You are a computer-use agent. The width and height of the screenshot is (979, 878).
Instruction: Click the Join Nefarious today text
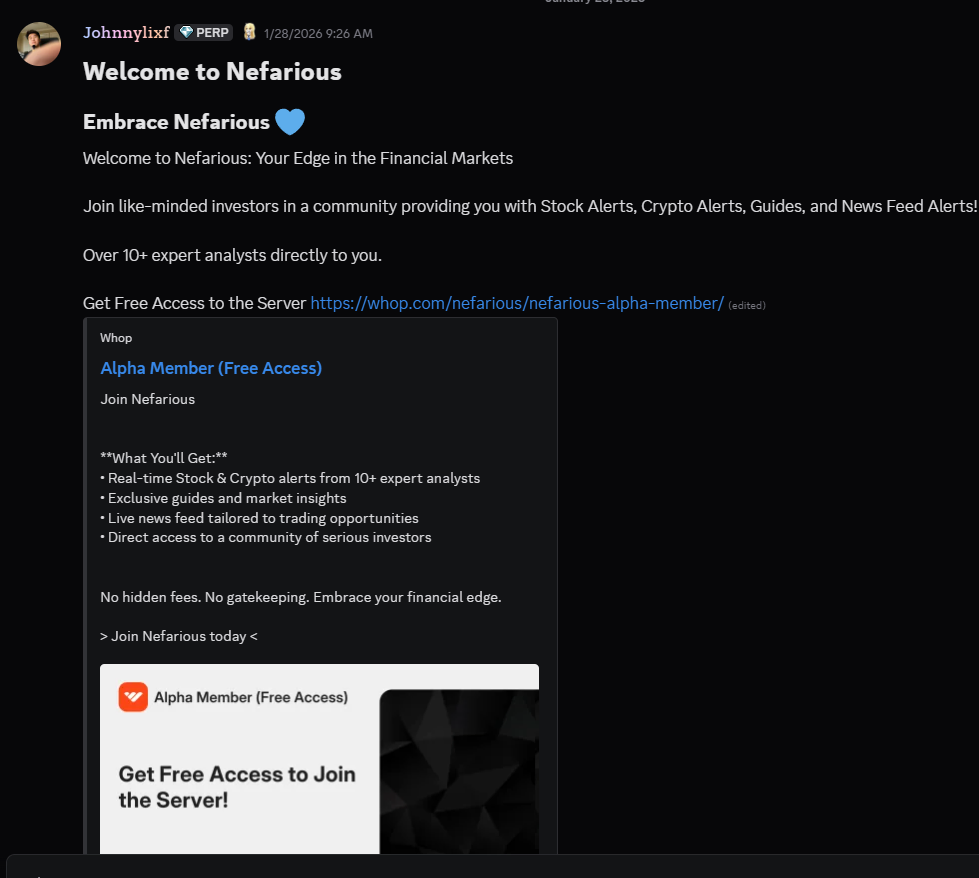pos(179,636)
